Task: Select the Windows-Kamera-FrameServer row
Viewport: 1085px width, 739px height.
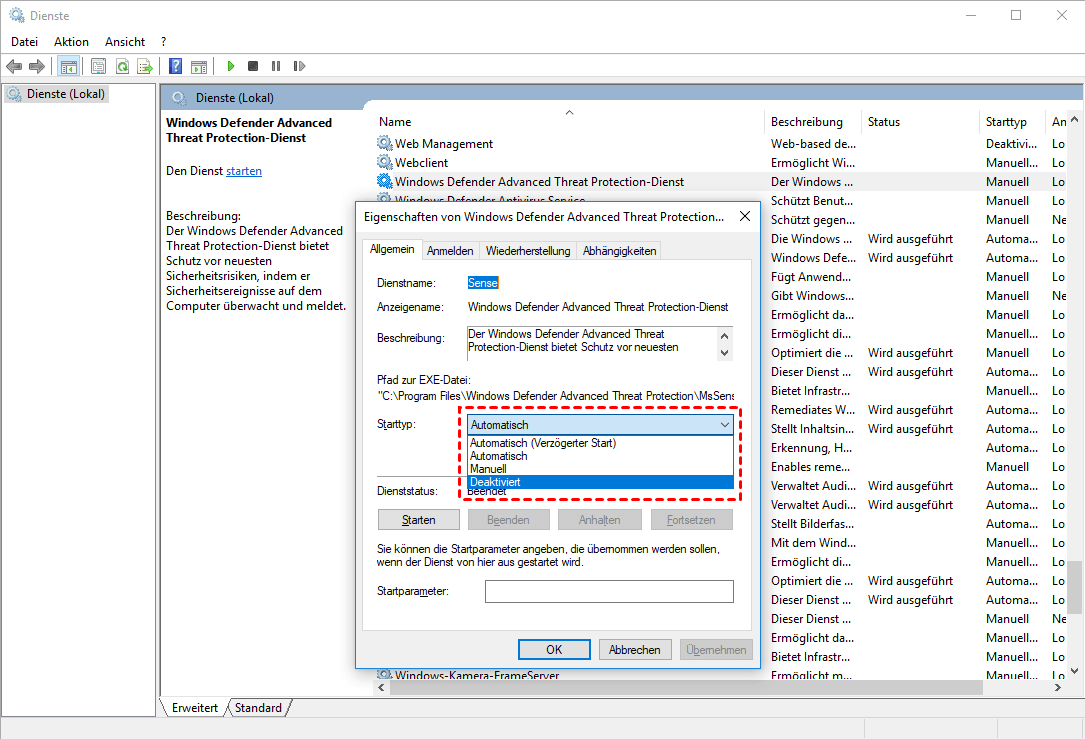Action: pos(721,675)
